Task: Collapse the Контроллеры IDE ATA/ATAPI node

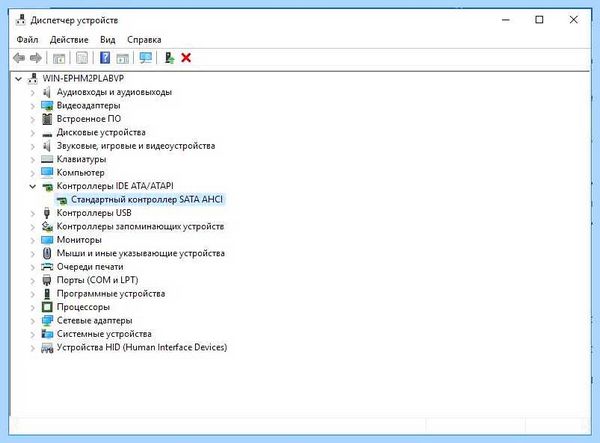Action: pos(33,186)
